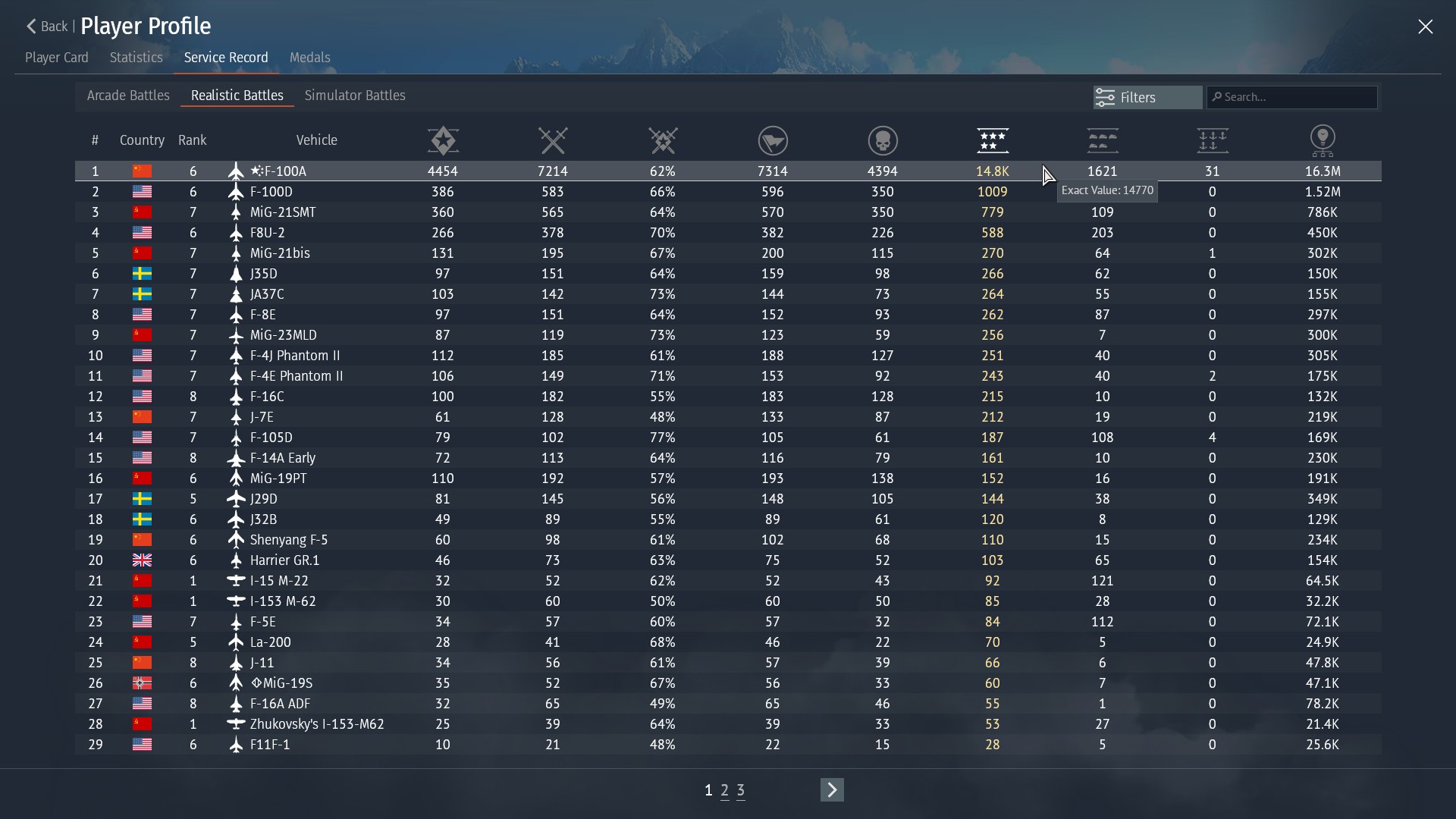Select the F11F-1 vehicle name

click(270, 745)
